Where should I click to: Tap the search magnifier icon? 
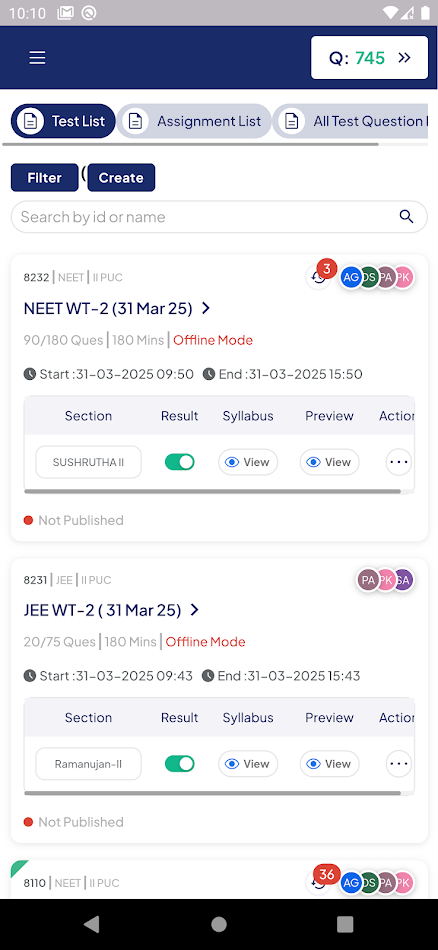coord(406,216)
